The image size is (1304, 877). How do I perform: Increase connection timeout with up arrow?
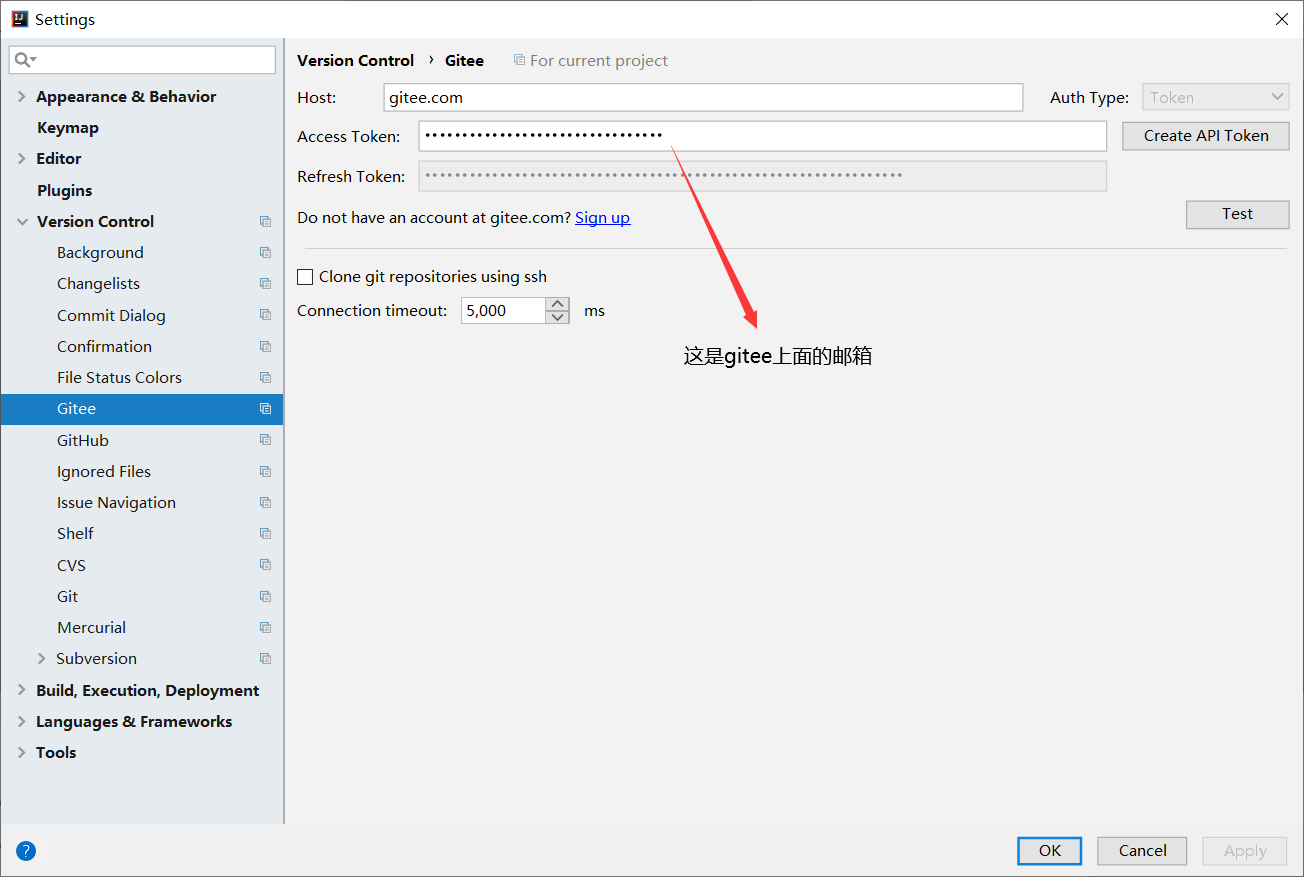click(558, 304)
